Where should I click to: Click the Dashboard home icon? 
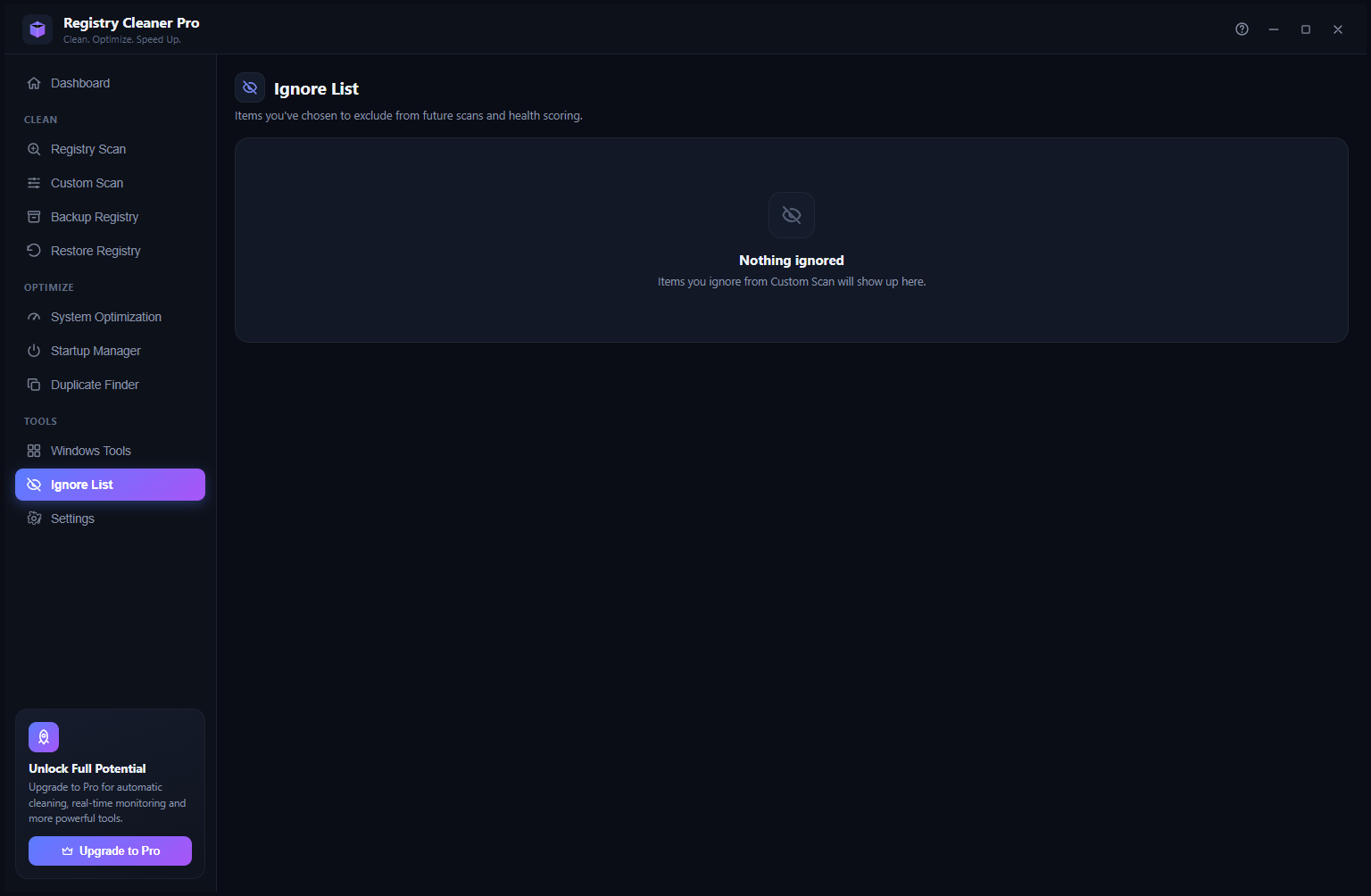point(34,83)
